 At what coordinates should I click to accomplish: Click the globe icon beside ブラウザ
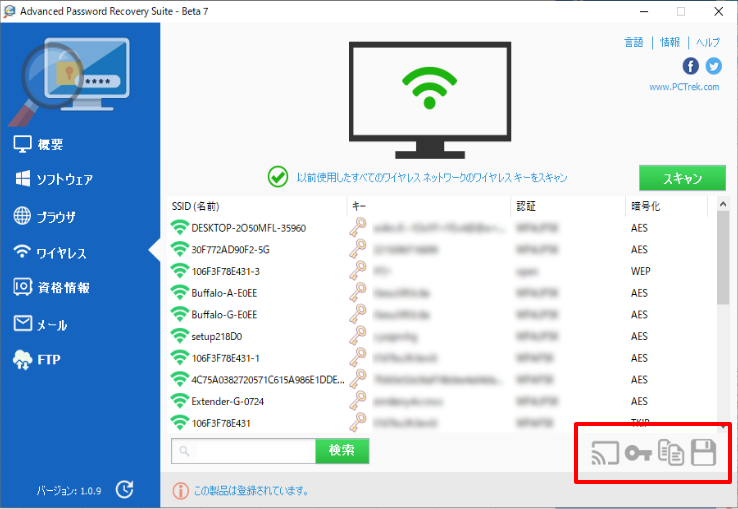22,216
